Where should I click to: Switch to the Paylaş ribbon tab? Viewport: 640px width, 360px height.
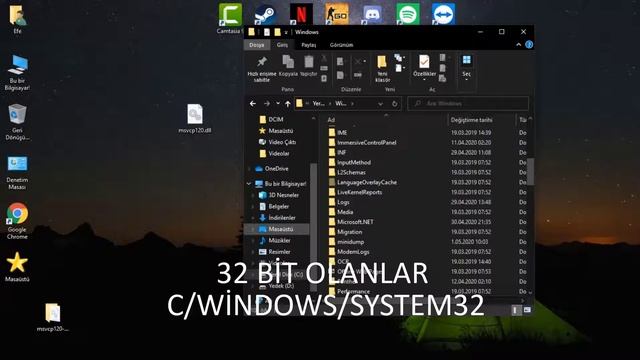coord(309,45)
